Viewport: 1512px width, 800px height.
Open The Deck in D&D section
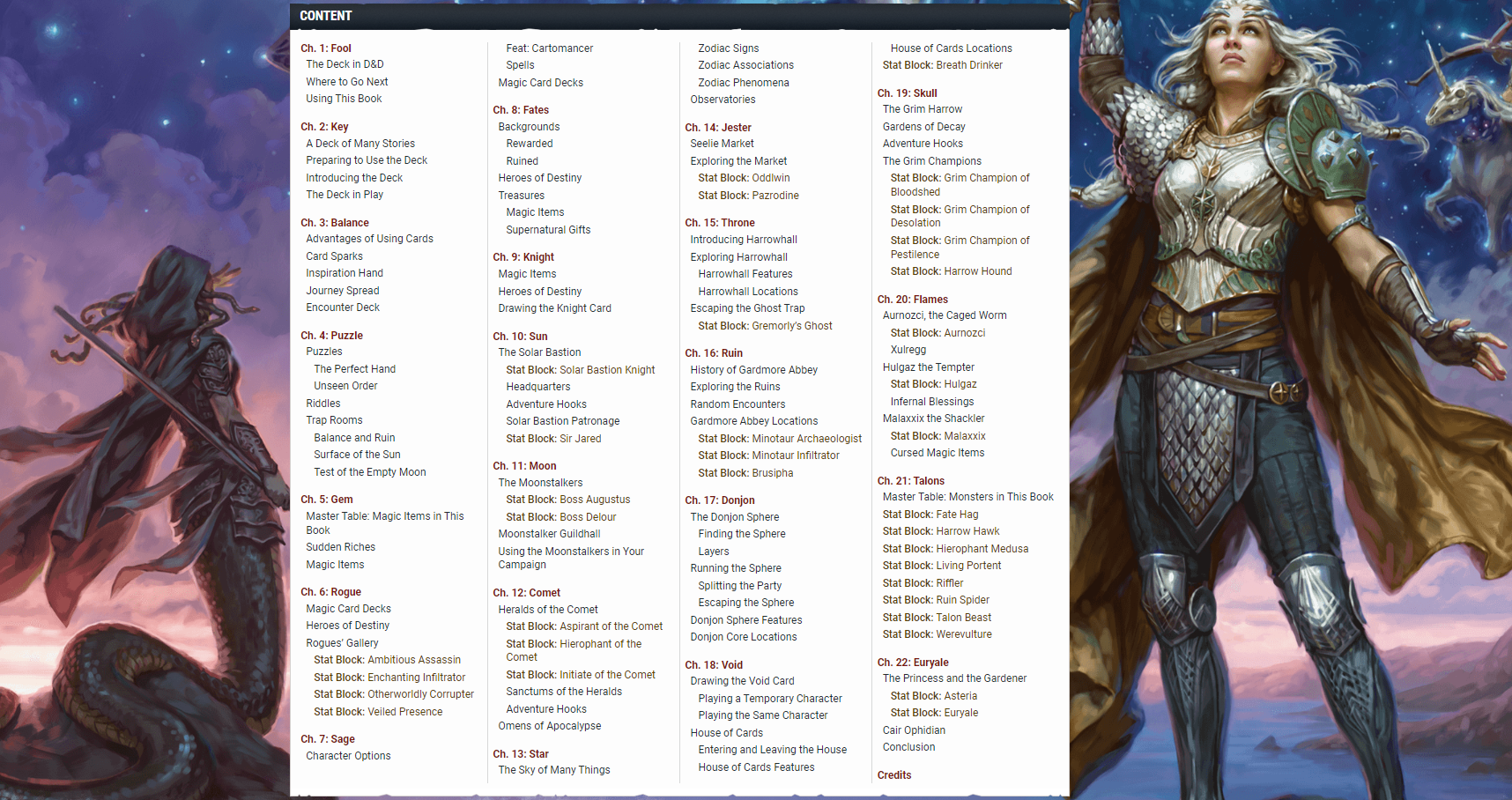(345, 64)
